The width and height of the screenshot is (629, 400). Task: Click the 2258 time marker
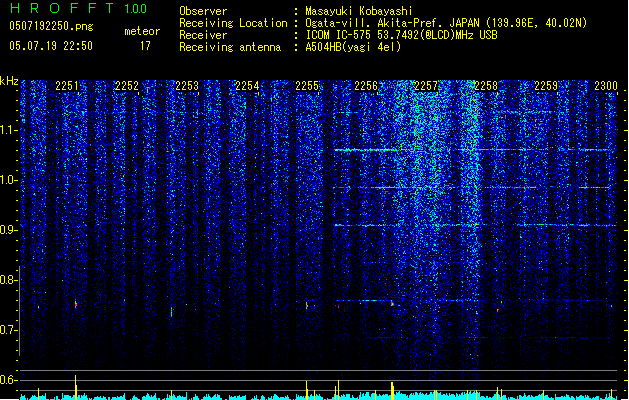pyautogui.click(x=486, y=86)
